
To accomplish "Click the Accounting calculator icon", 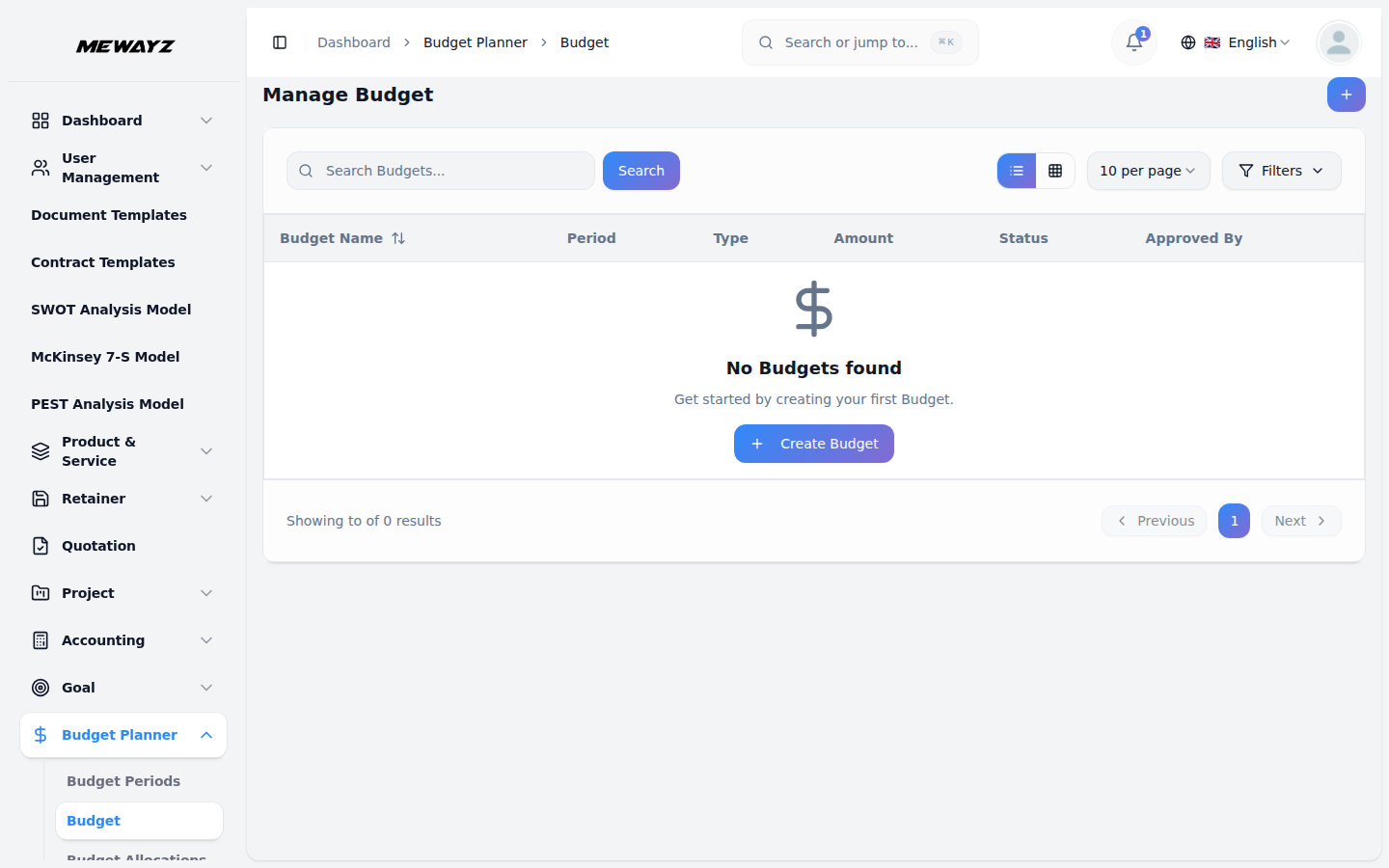I will point(41,640).
